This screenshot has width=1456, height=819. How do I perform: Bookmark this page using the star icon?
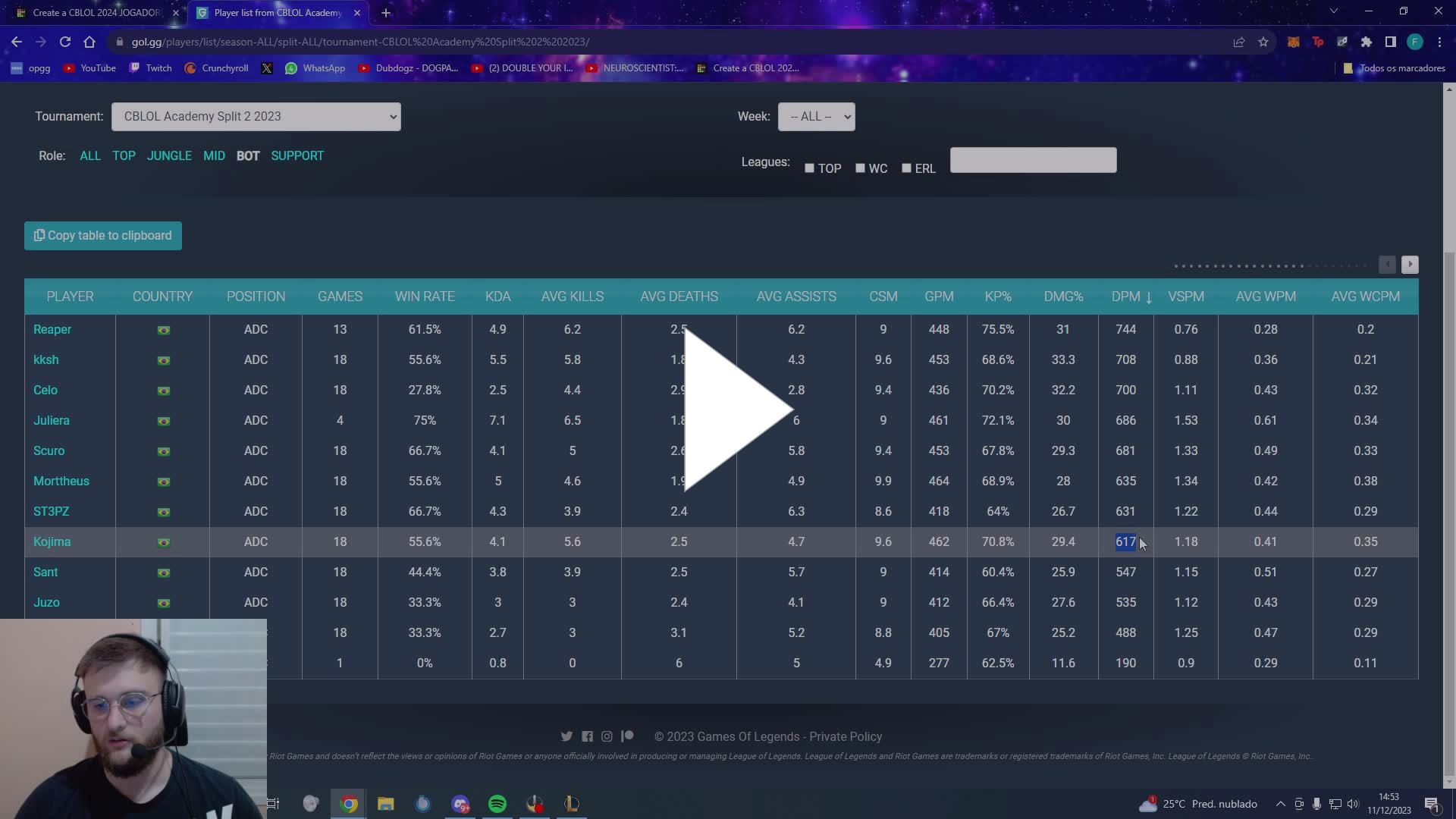pos(1263,42)
